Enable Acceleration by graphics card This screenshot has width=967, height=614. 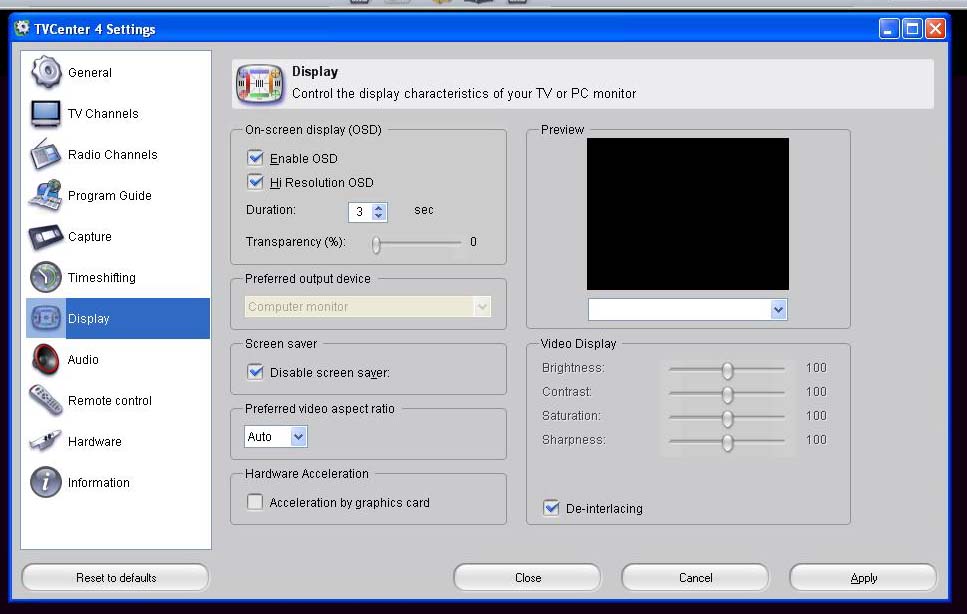pos(255,502)
